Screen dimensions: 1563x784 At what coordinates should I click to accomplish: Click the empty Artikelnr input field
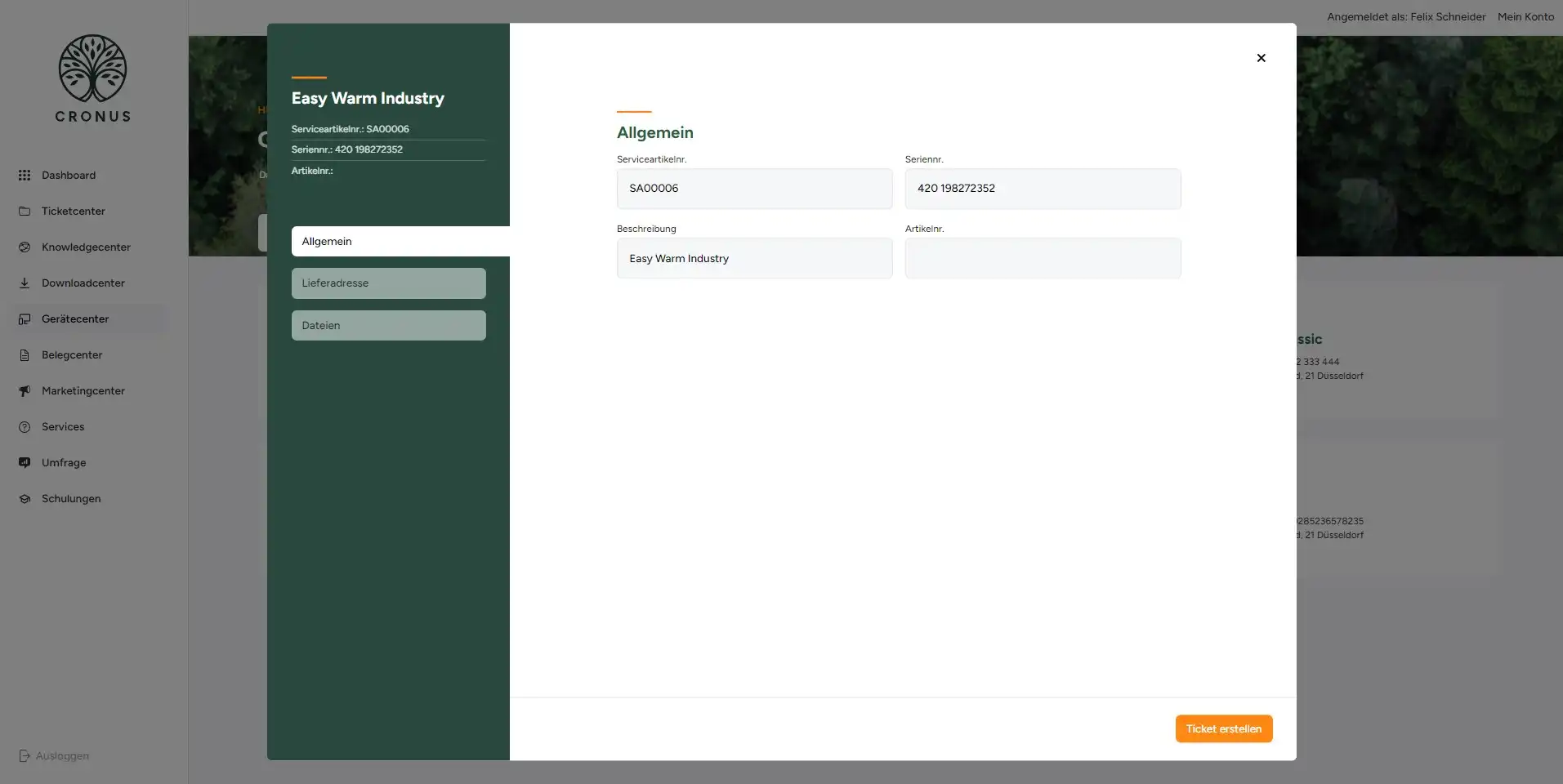(x=1043, y=258)
